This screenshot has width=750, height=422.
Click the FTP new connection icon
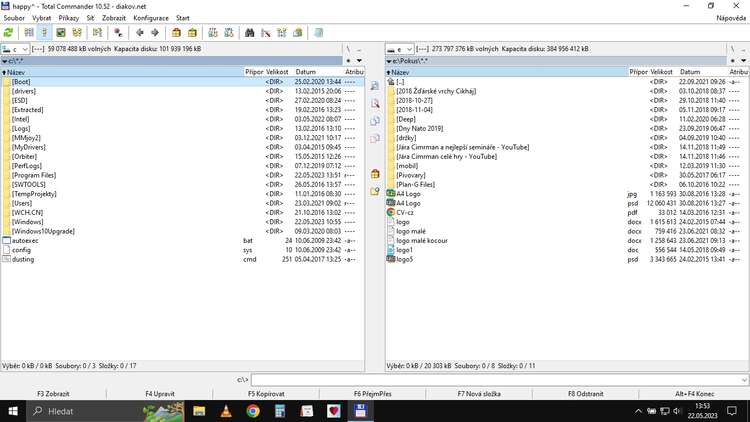pyautogui.click(x=229, y=33)
